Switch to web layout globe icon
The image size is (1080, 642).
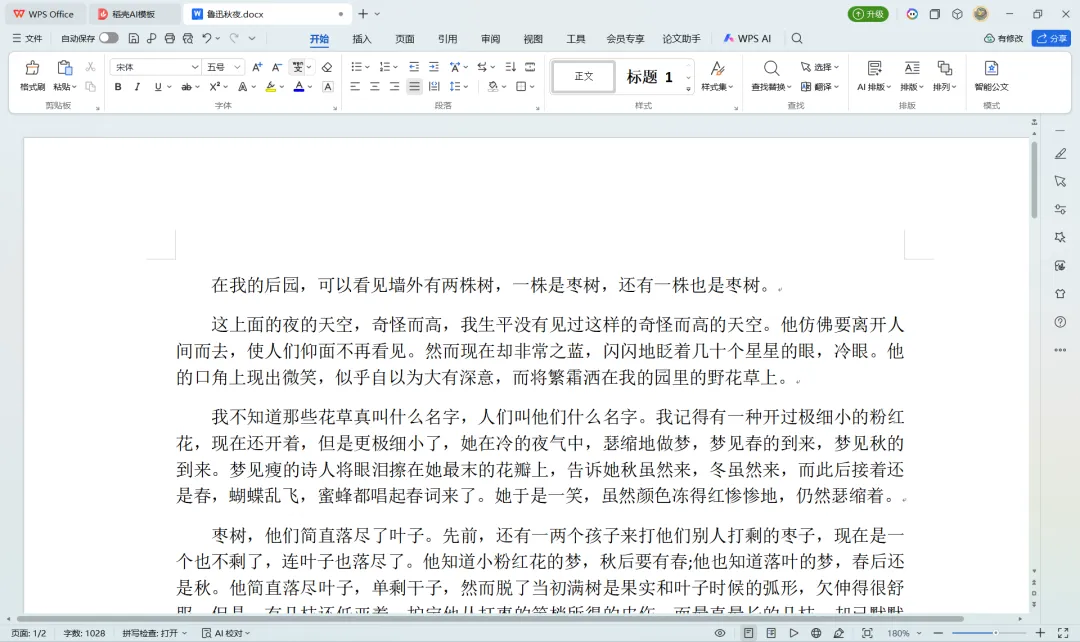816,633
